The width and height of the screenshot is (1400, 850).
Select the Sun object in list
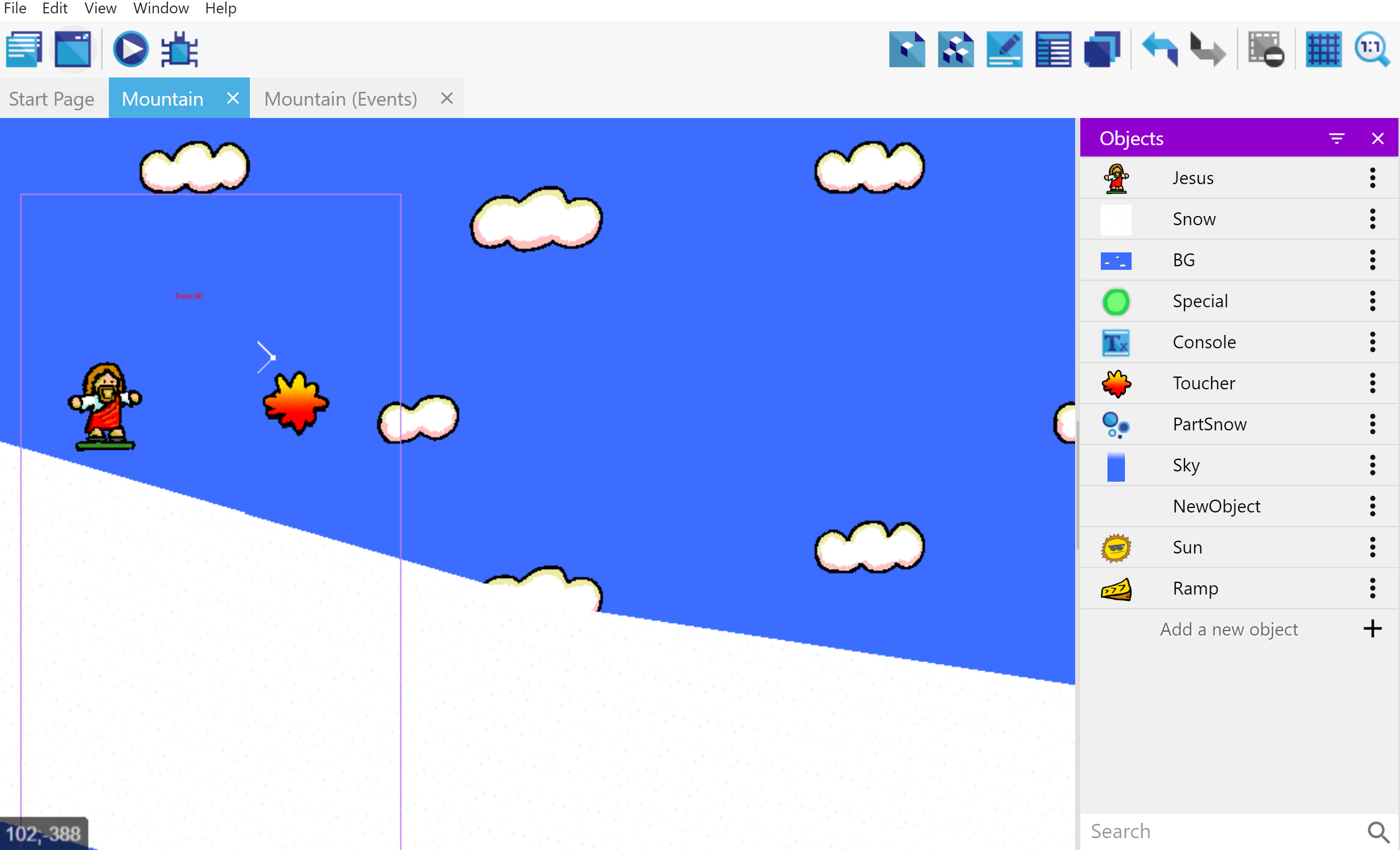(x=1239, y=547)
